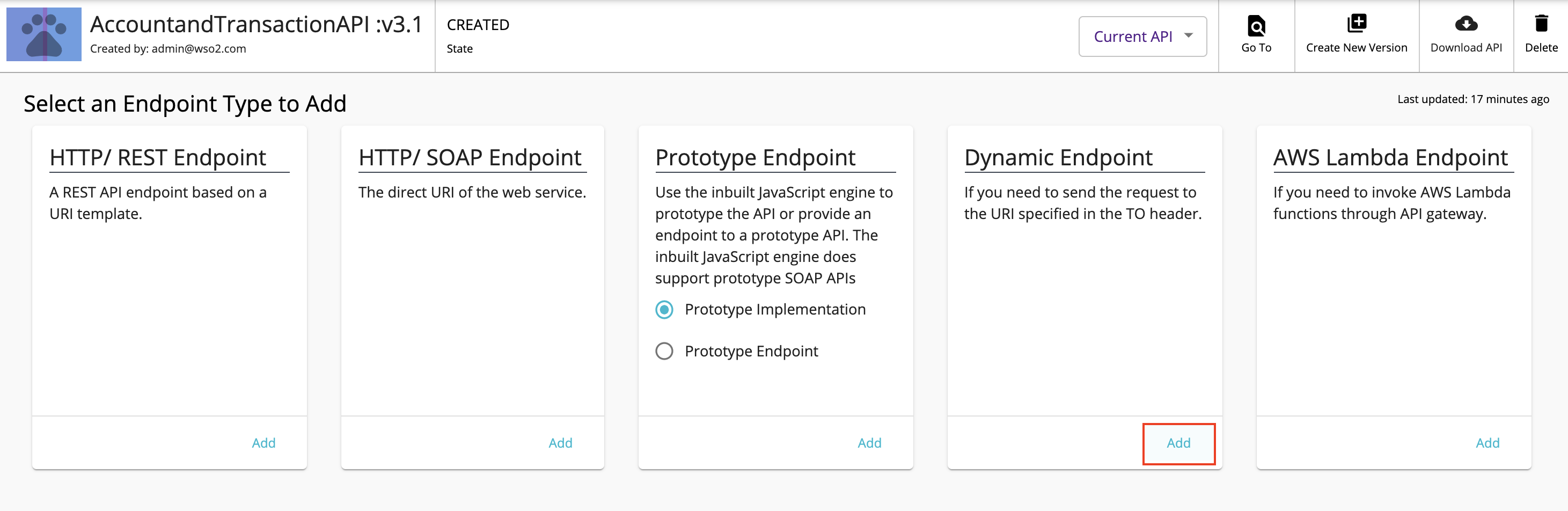Click 'Last updated: 17 minutes ago' text

(x=1473, y=99)
